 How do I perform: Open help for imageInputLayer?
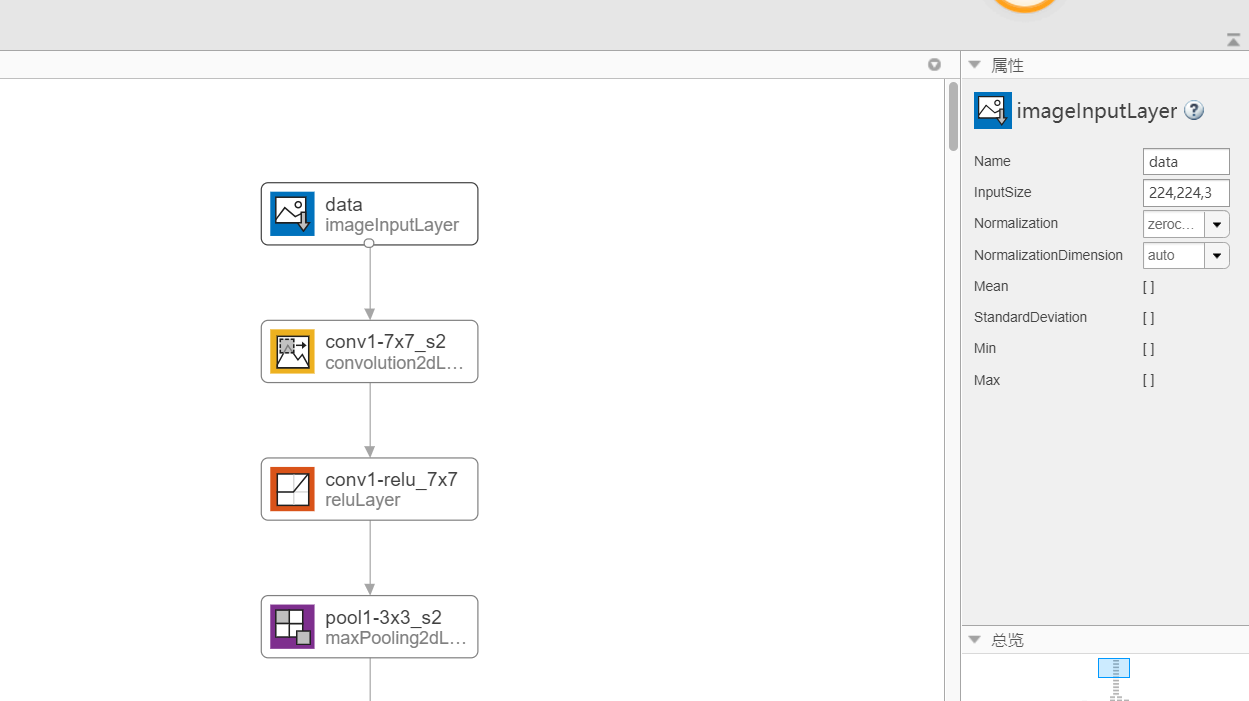coord(1194,111)
